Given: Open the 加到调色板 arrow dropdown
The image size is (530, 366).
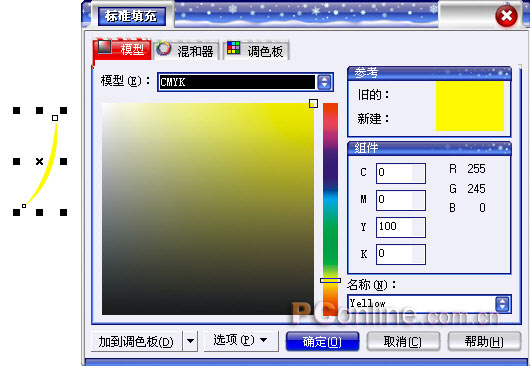Looking at the screenshot, I should pyautogui.click(x=190, y=341).
